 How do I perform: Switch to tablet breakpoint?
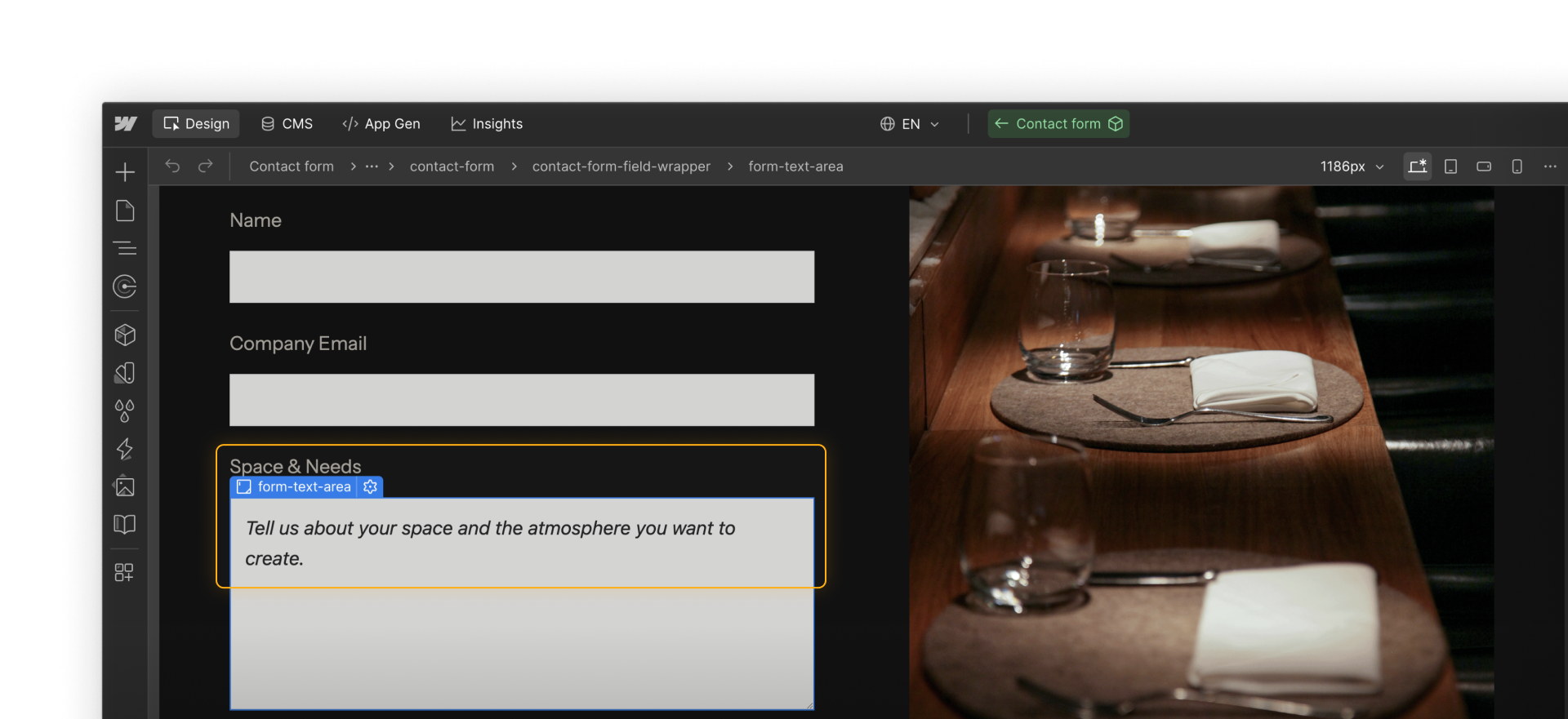click(x=1451, y=166)
